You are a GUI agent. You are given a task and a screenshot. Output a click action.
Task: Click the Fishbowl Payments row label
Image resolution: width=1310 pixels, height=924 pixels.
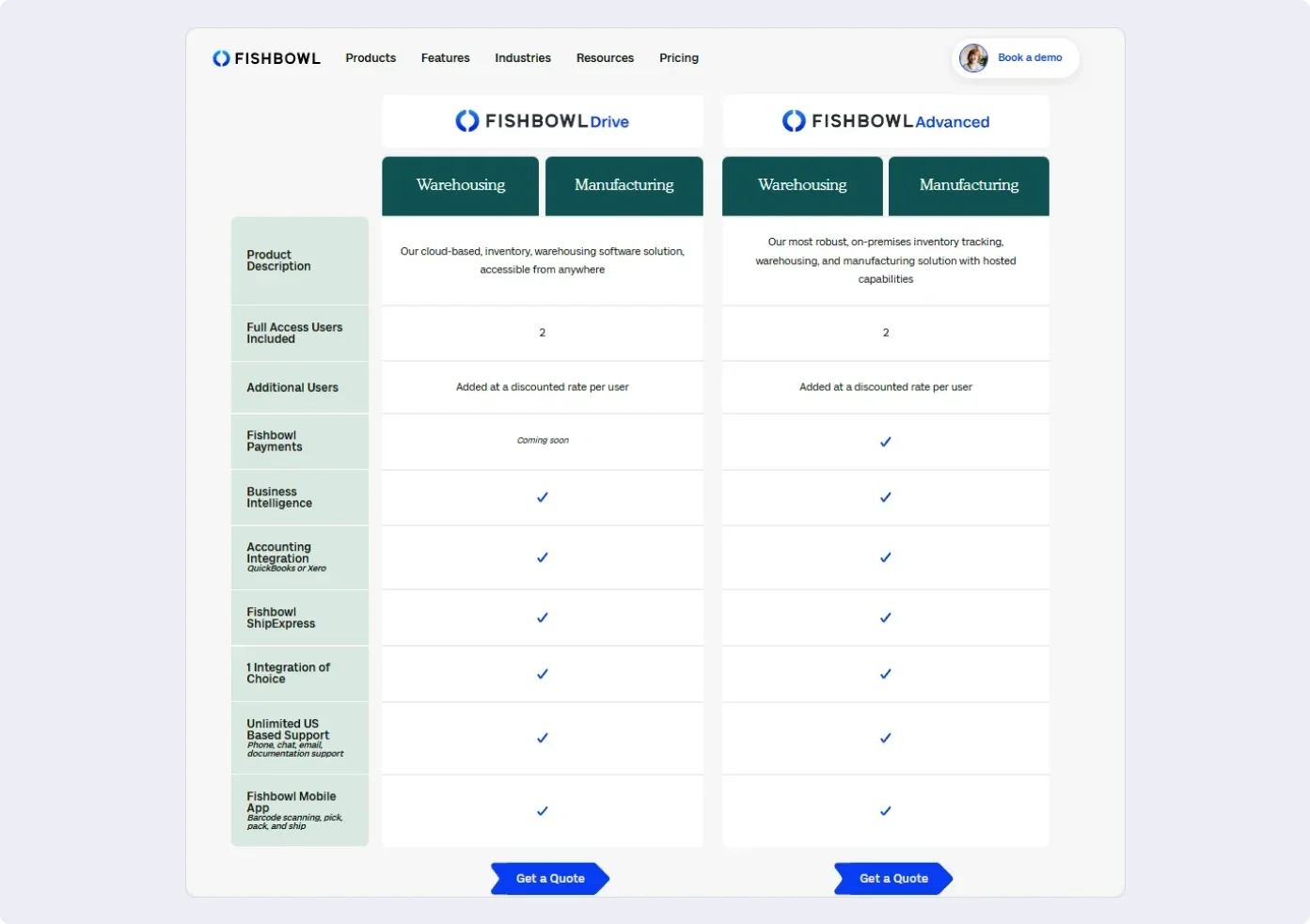[x=275, y=441]
